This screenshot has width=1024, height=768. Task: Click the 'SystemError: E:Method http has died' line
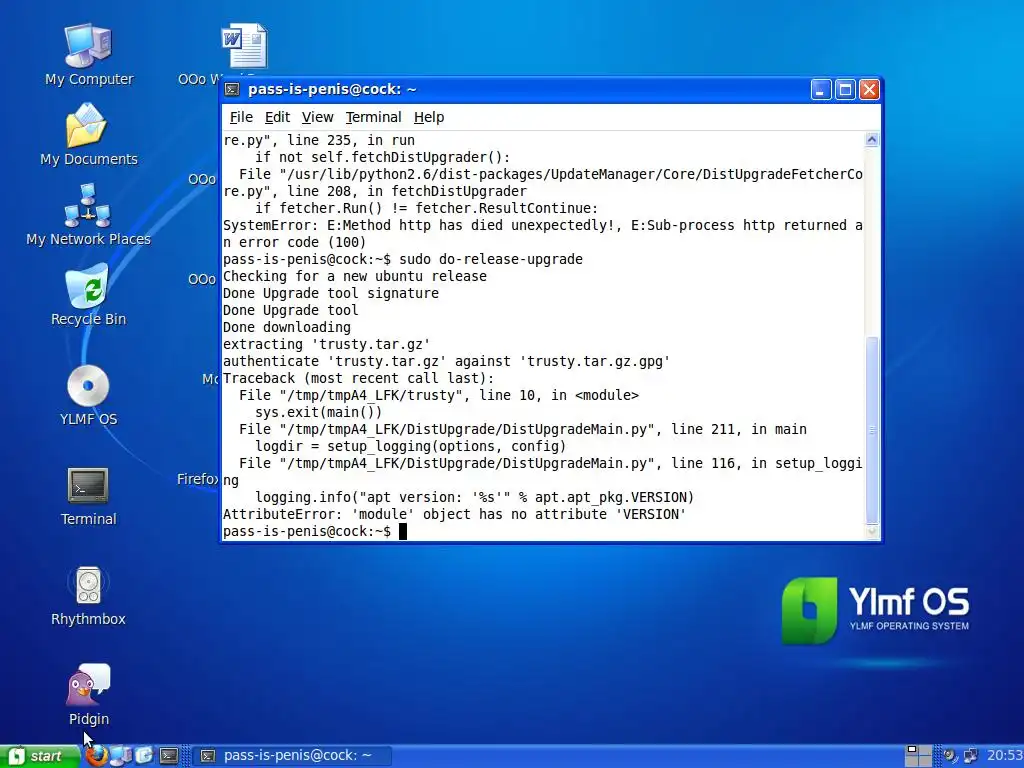pos(543,225)
